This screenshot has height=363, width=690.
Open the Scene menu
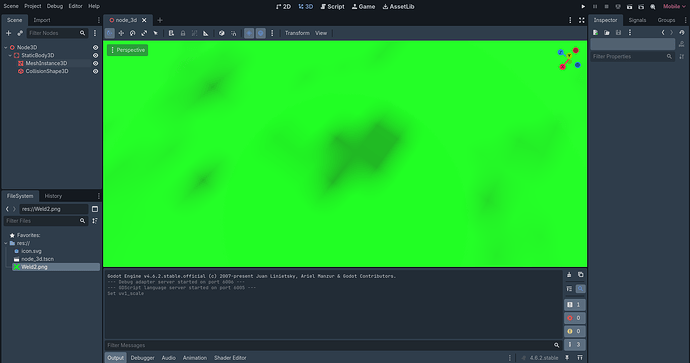(x=11, y=6)
